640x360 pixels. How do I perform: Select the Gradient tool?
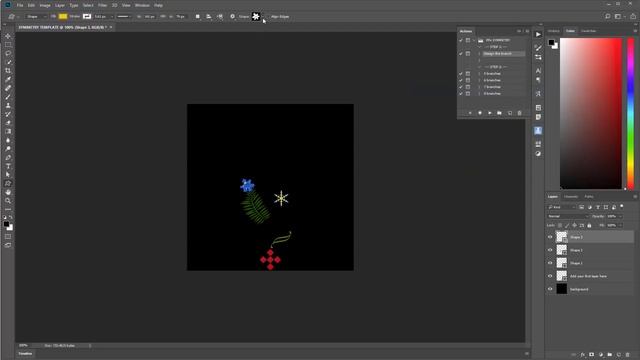pos(8,131)
